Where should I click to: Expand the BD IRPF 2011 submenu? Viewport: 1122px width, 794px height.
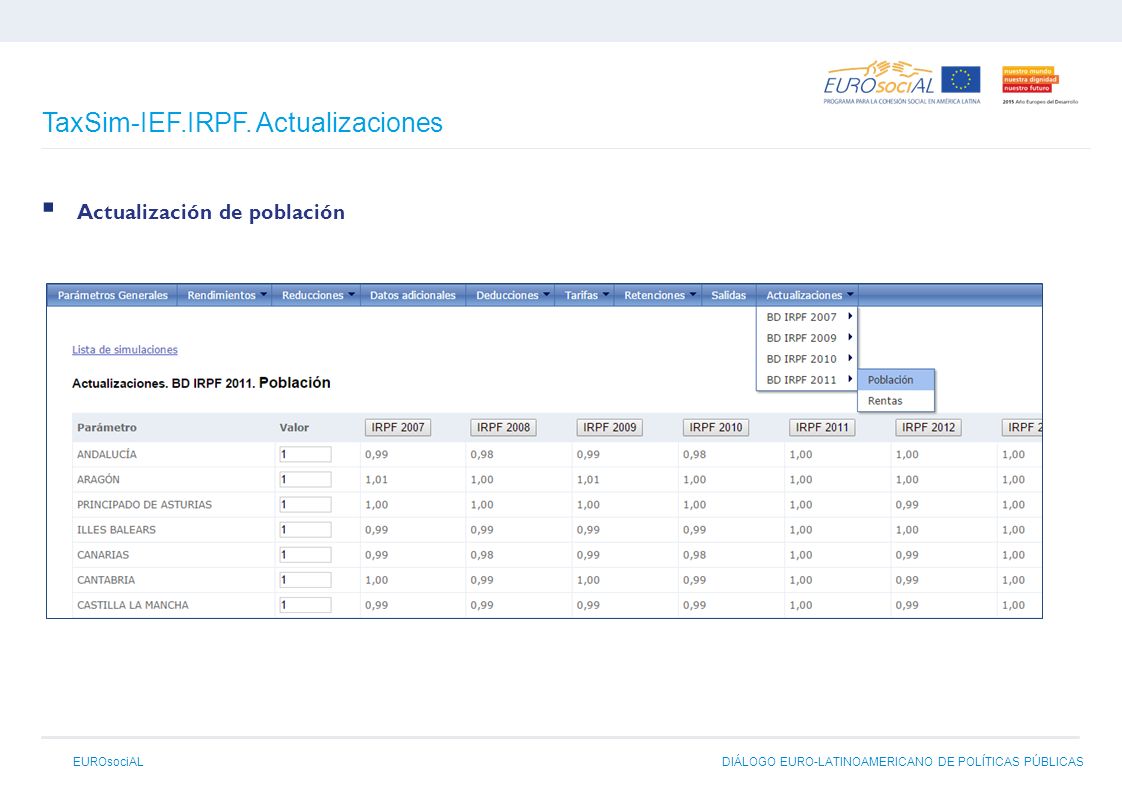coord(807,380)
